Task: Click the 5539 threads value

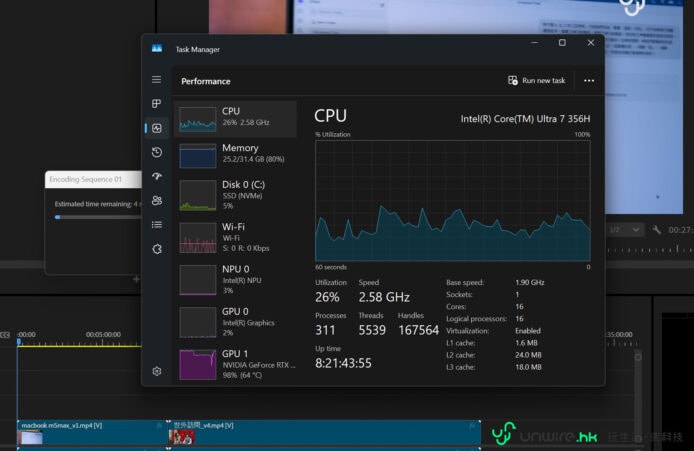Action: tap(372, 330)
